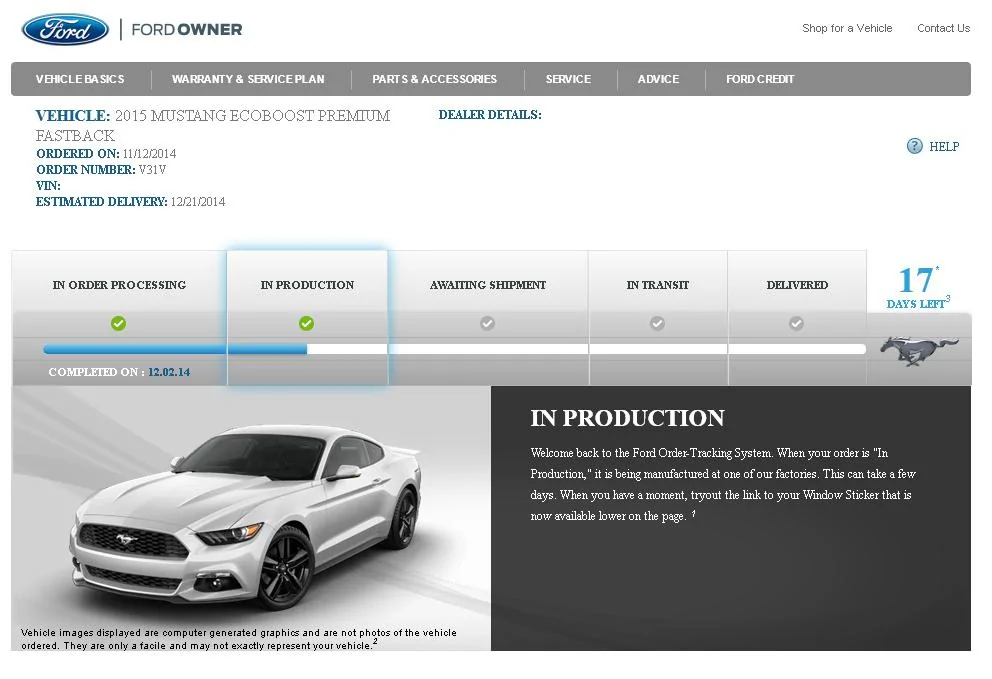Open the Advice menu

[659, 79]
